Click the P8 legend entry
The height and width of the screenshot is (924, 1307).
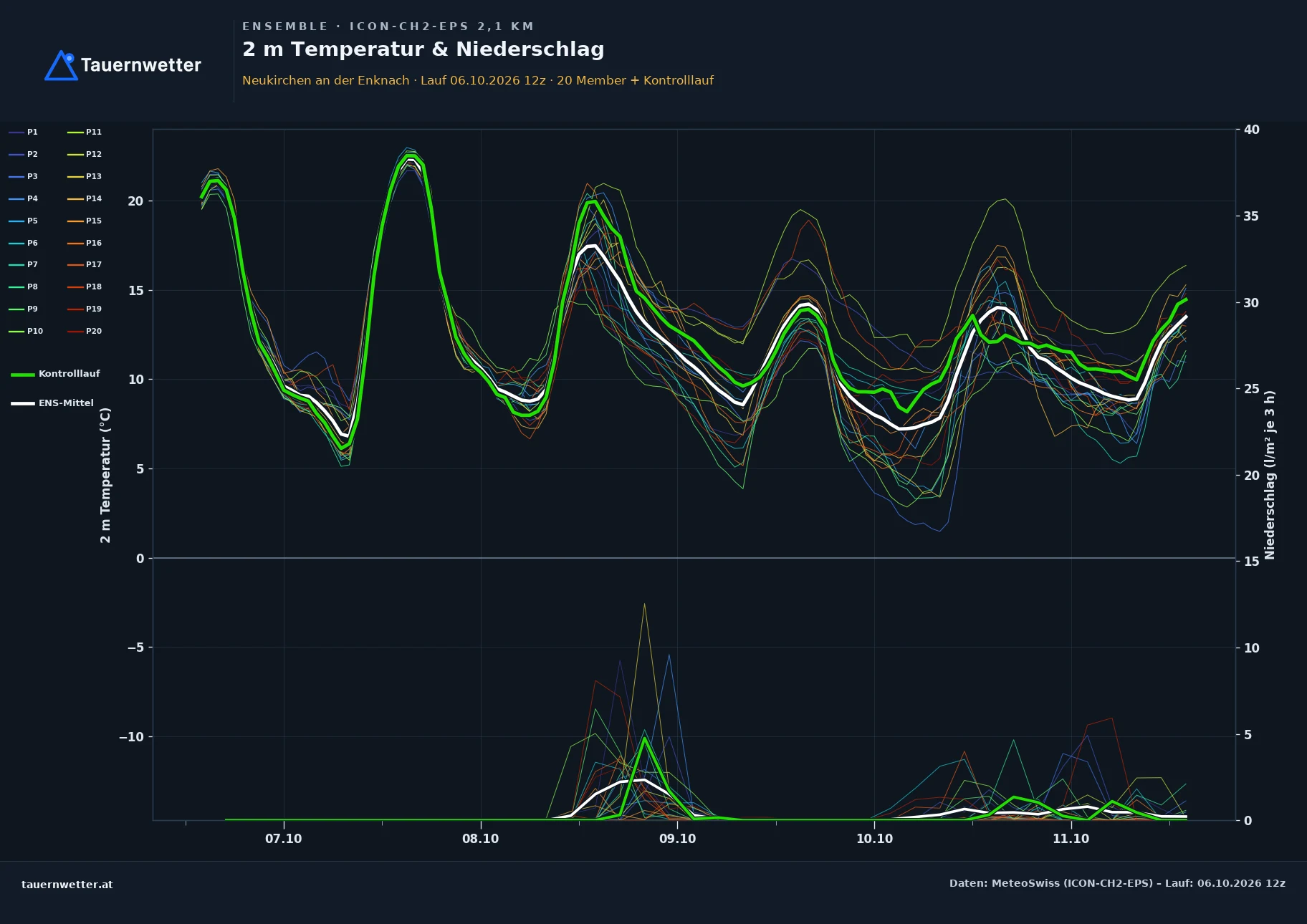click(x=24, y=287)
